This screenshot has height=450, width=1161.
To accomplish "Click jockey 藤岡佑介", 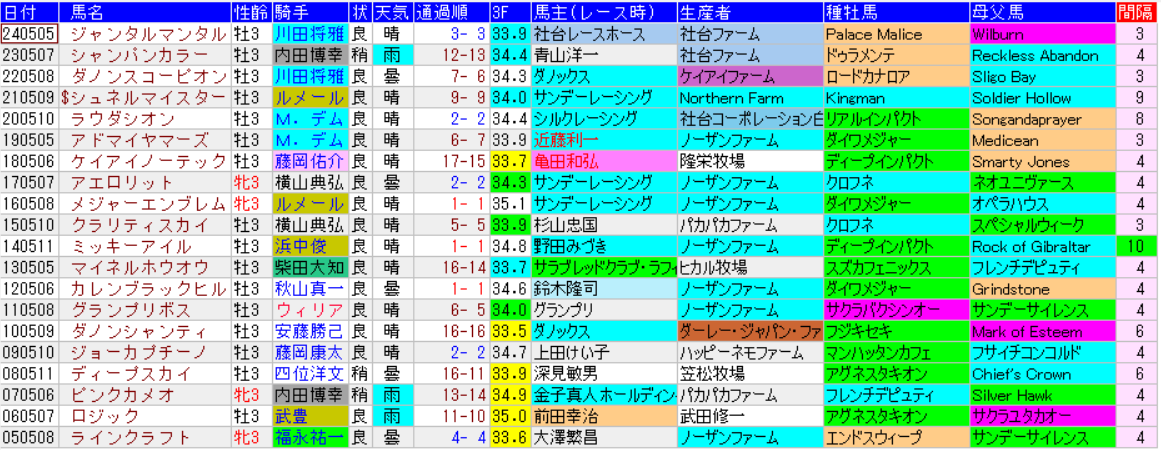I will pyautogui.click(x=308, y=162).
